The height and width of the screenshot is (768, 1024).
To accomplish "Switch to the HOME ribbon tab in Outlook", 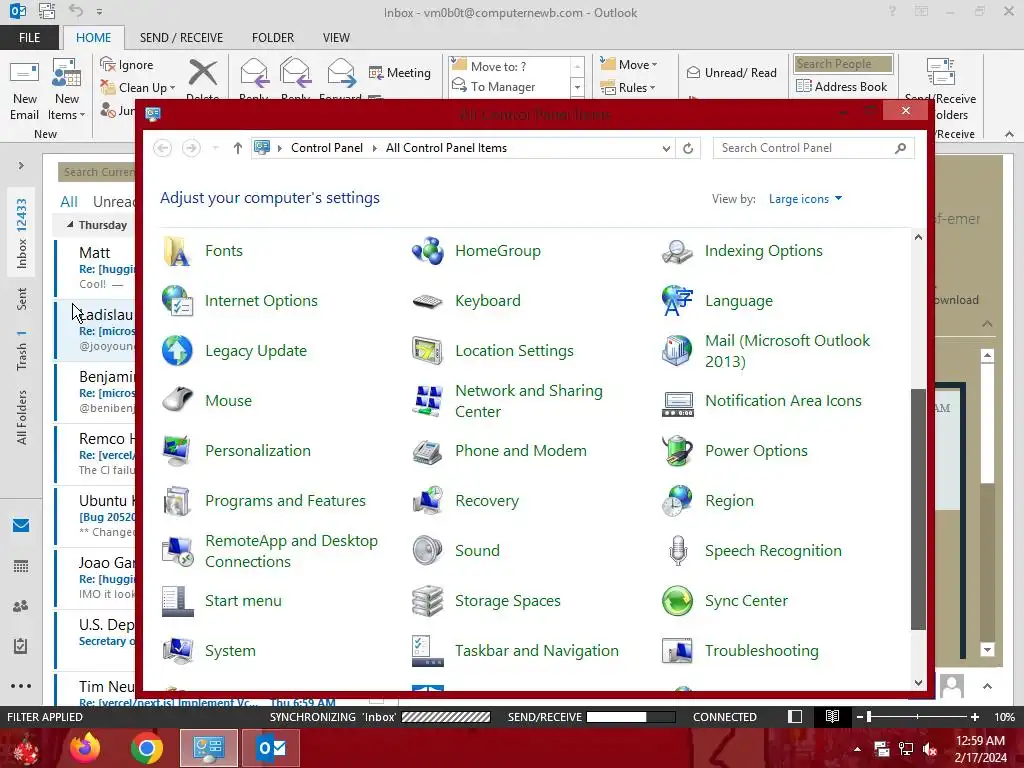I will pos(93,38).
